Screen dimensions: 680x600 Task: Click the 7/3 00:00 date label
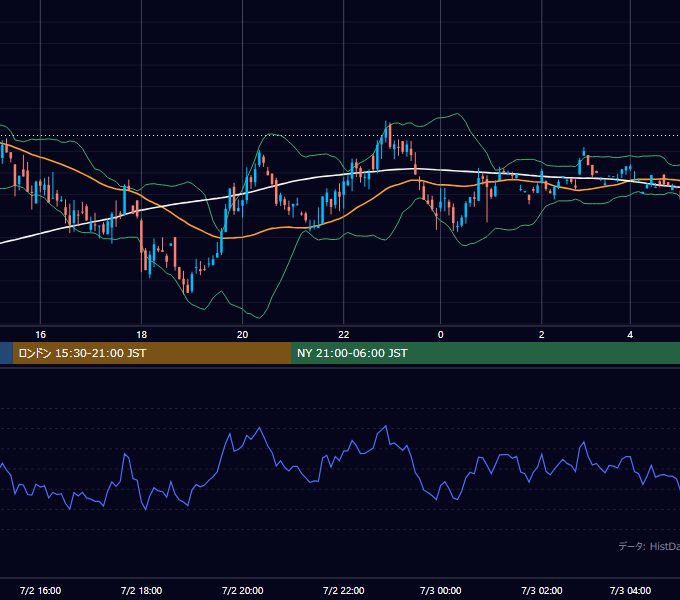click(441, 590)
